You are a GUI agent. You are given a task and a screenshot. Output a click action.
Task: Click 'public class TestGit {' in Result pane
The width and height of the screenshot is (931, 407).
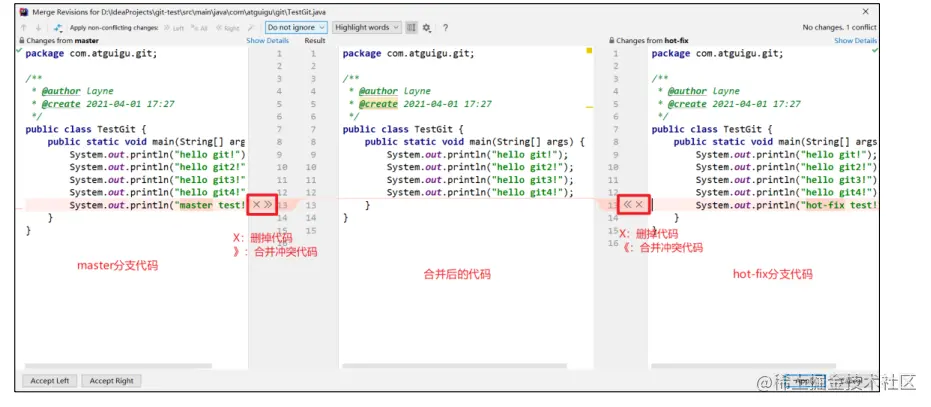point(402,129)
